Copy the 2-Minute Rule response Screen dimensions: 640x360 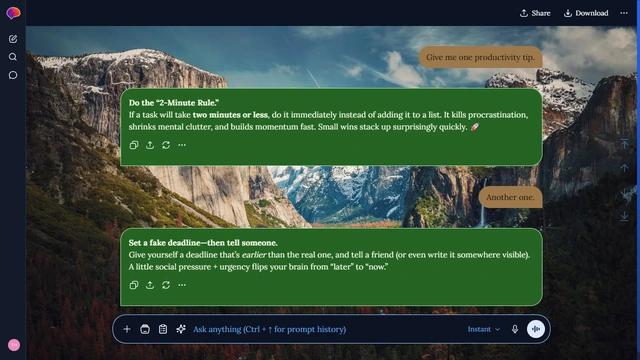click(x=134, y=145)
